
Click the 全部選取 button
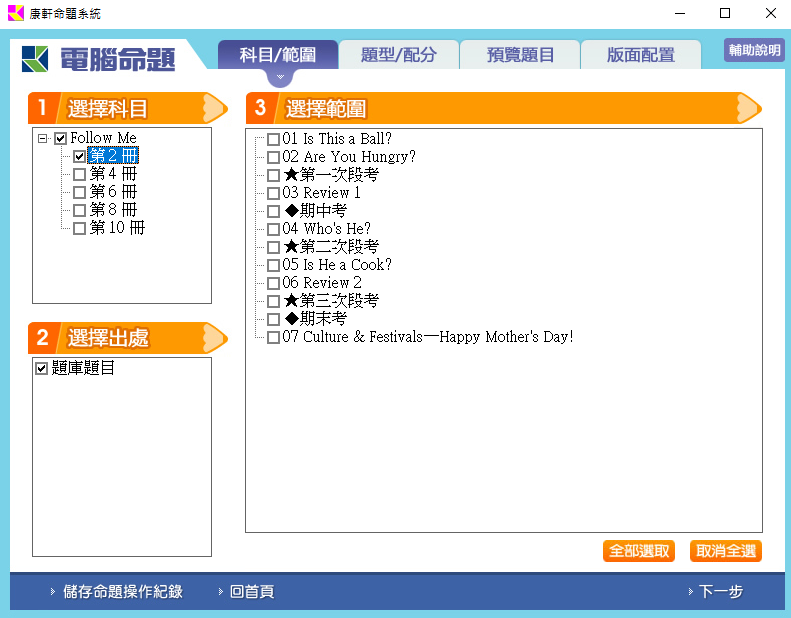pos(639,551)
